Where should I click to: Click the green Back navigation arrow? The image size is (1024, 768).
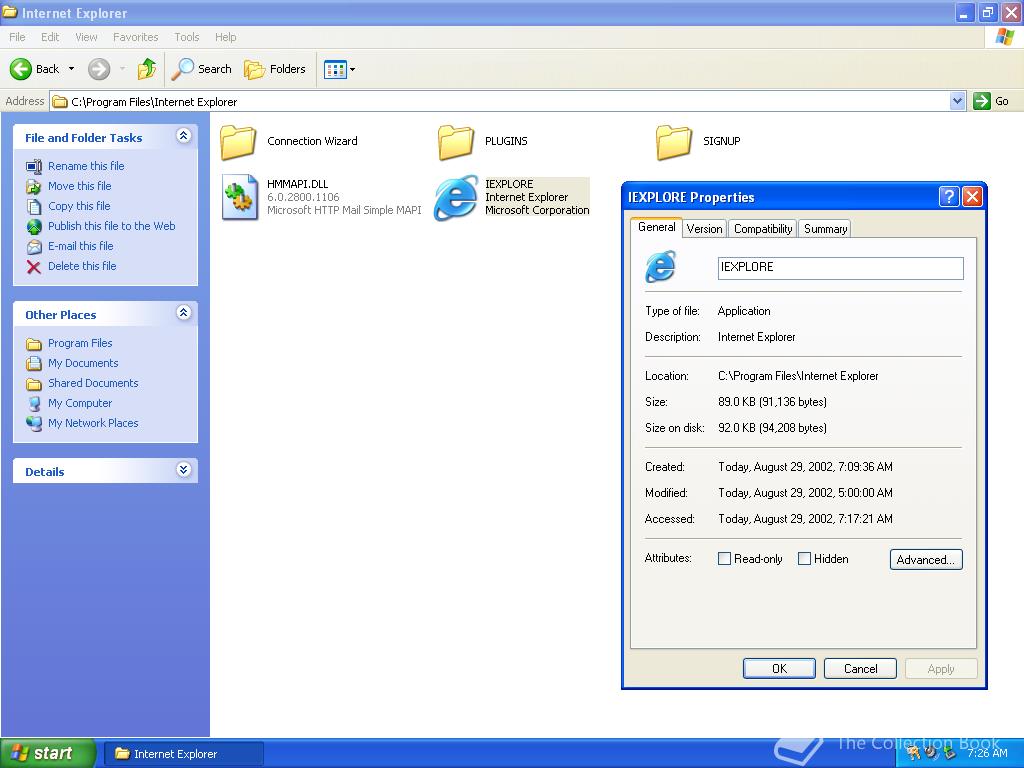click(x=22, y=69)
